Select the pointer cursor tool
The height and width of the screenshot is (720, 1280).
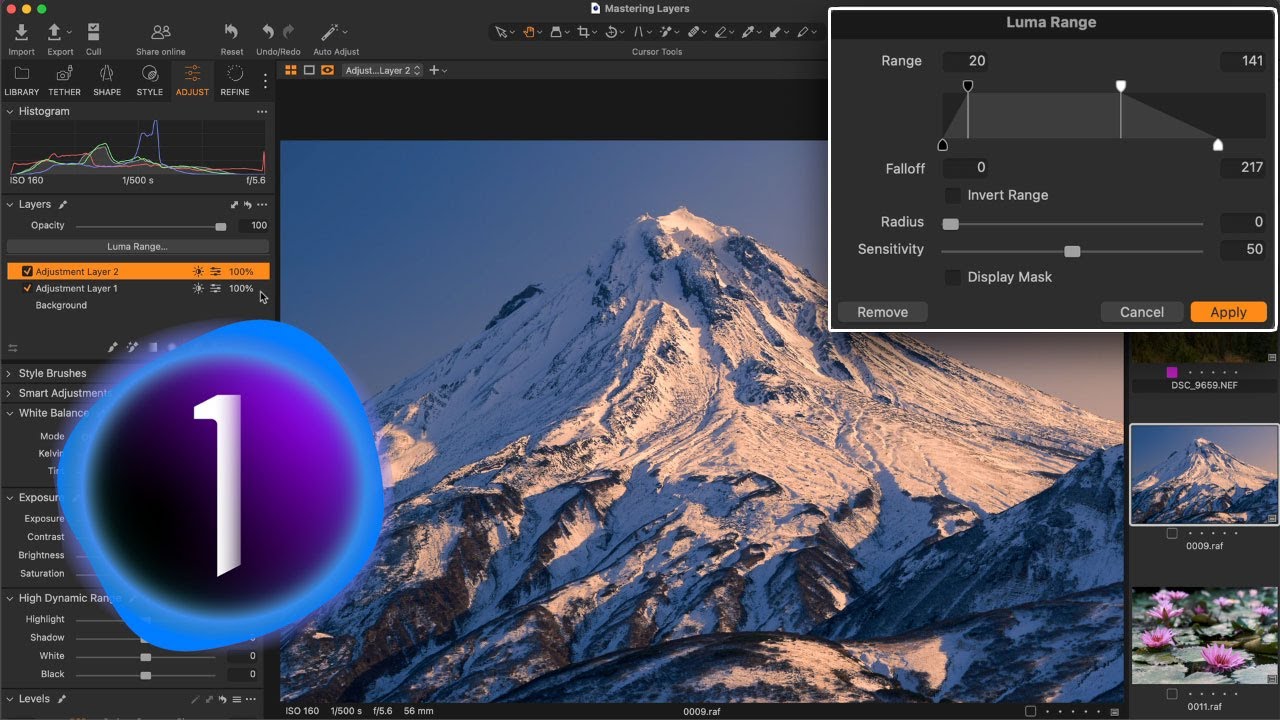click(x=501, y=33)
